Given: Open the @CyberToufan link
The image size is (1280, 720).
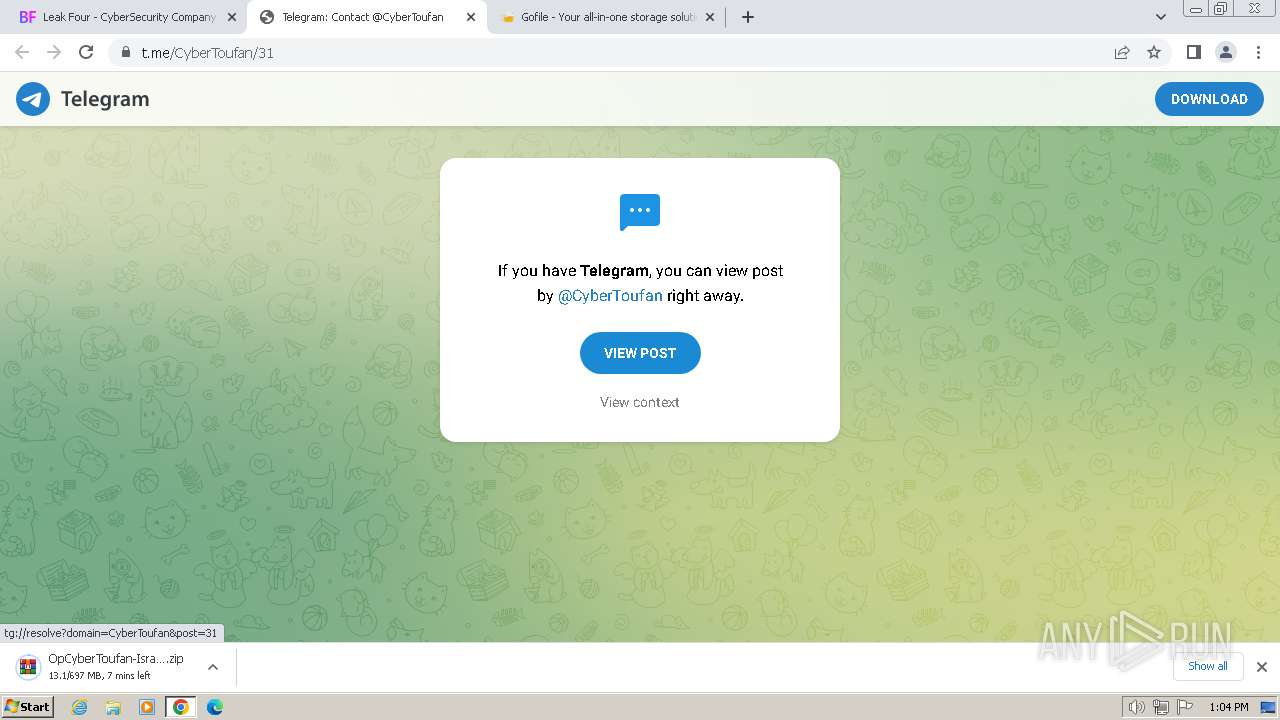Looking at the screenshot, I should 610,296.
